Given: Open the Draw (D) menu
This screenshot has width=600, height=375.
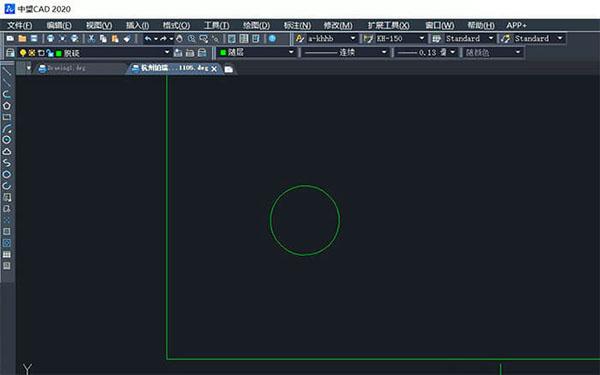Looking at the screenshot, I should point(256,25).
